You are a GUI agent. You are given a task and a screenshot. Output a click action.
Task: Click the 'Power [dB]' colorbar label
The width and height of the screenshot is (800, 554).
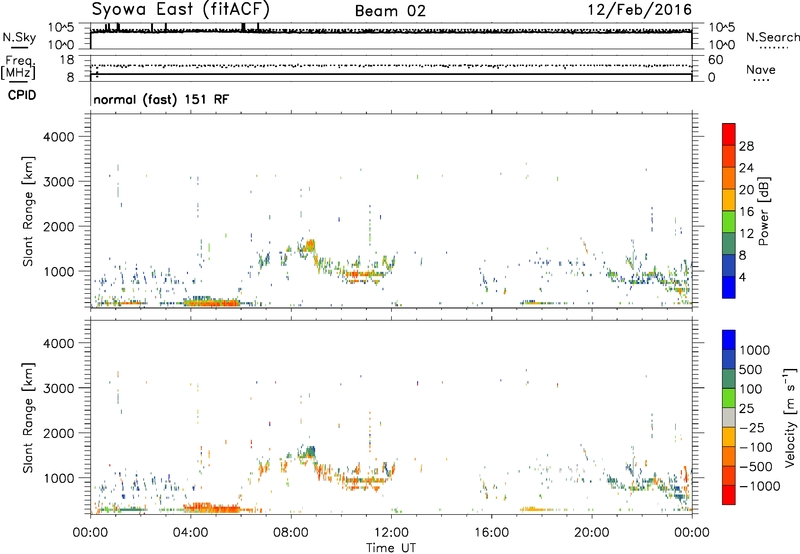tap(763, 212)
